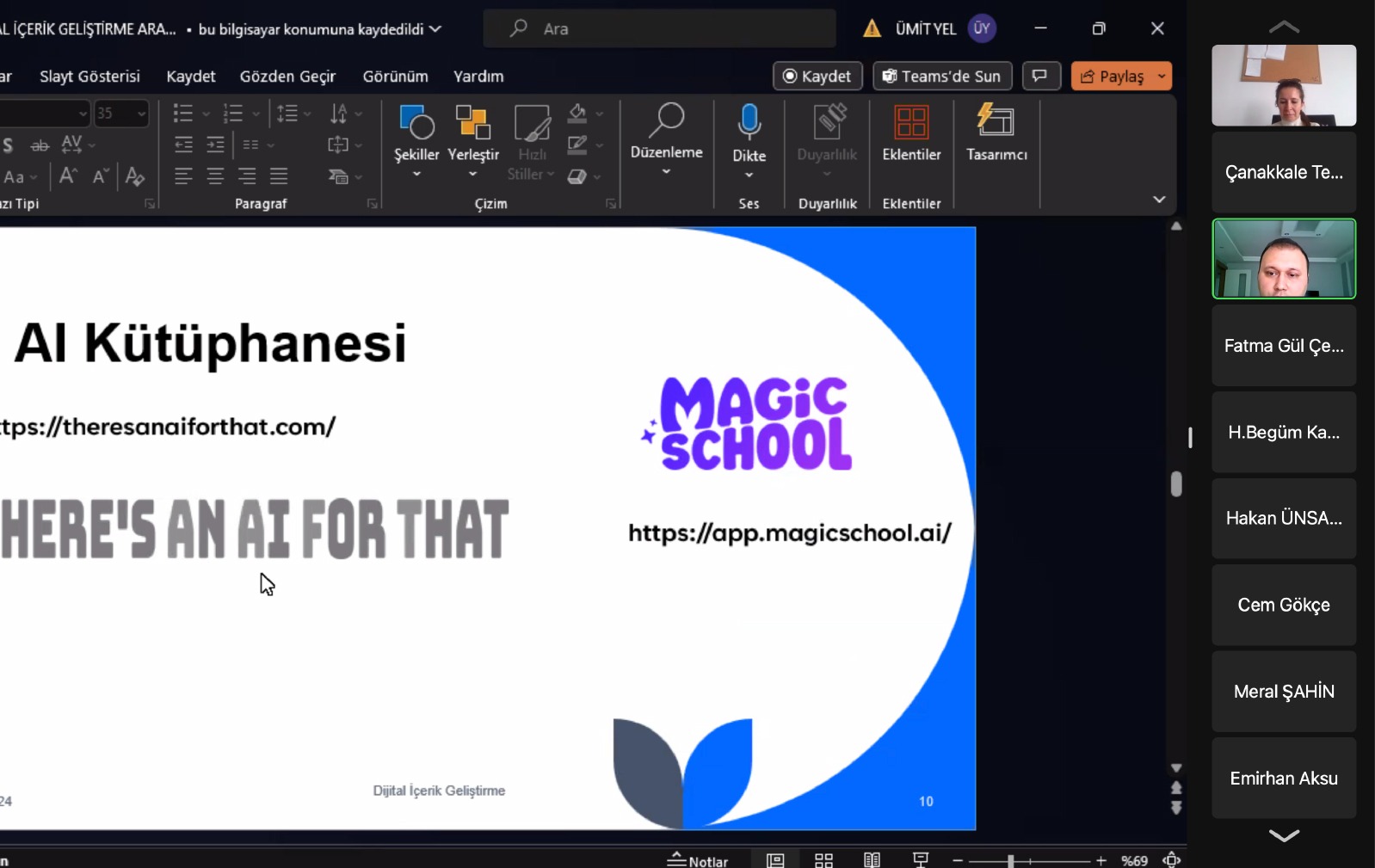Open the Şekiller shapes gallery
This screenshot has height=868, width=1375.
[x=417, y=139]
